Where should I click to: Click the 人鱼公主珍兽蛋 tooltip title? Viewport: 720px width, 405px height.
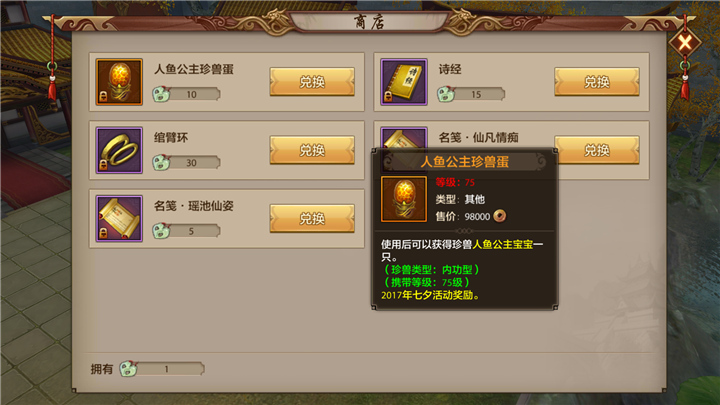(464, 162)
